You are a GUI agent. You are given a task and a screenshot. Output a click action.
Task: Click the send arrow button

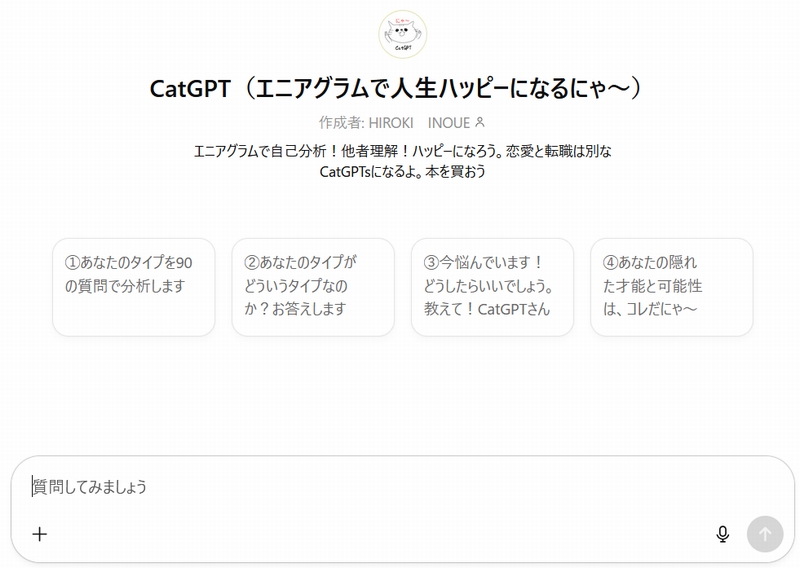pos(765,534)
